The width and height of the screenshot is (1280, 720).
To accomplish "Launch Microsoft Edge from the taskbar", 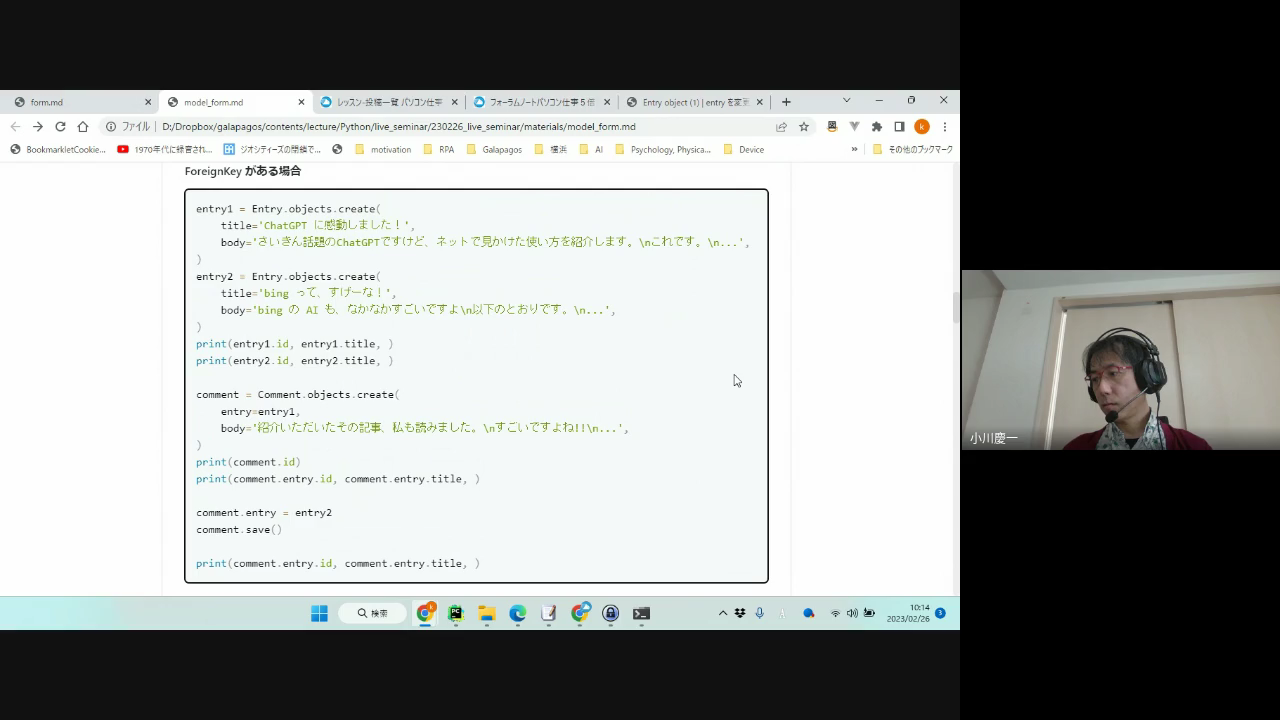I will click(518, 613).
